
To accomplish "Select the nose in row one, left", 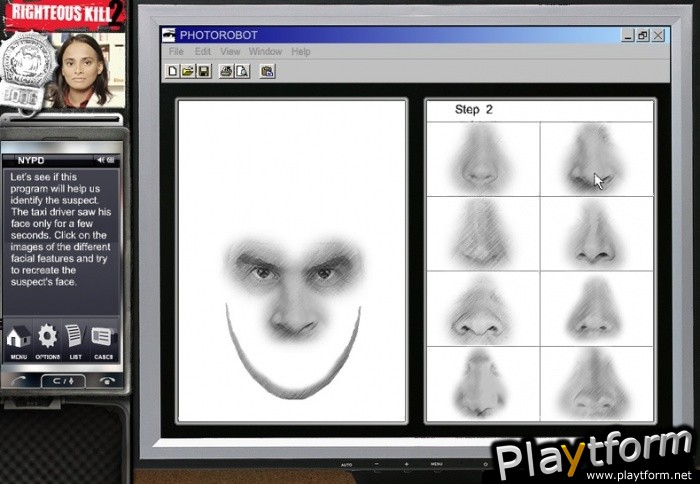I will [x=483, y=159].
